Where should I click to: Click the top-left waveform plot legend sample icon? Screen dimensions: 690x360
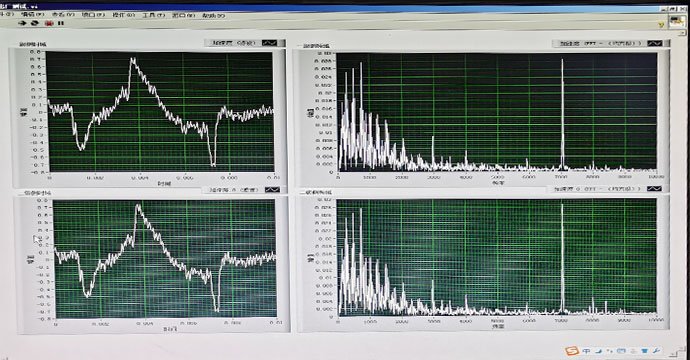pyautogui.click(x=270, y=43)
